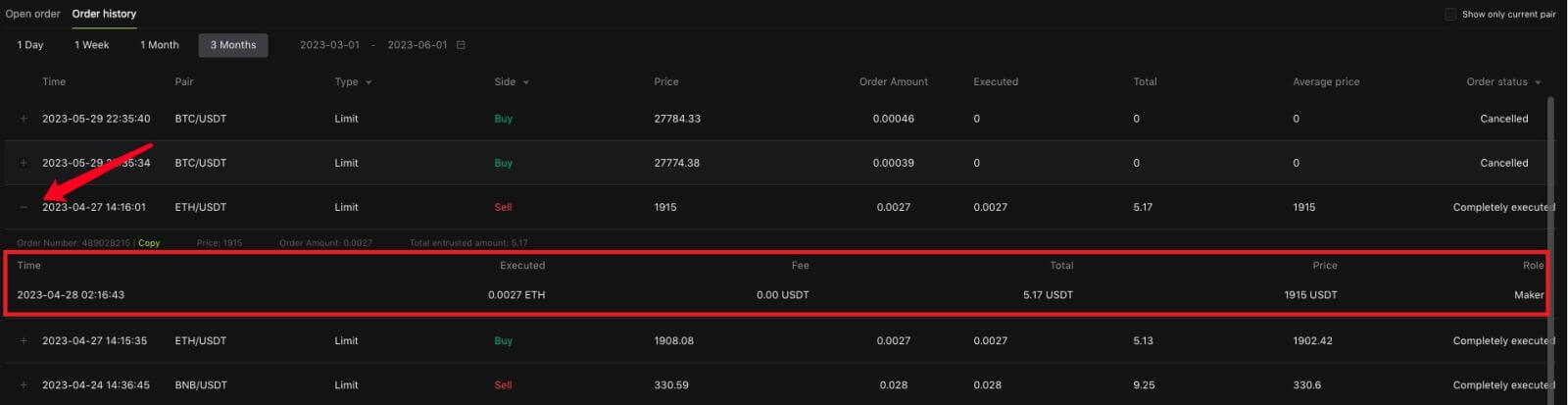Open the calendar icon beside the date range
Screen dimensions: 1568x405
click(461, 45)
